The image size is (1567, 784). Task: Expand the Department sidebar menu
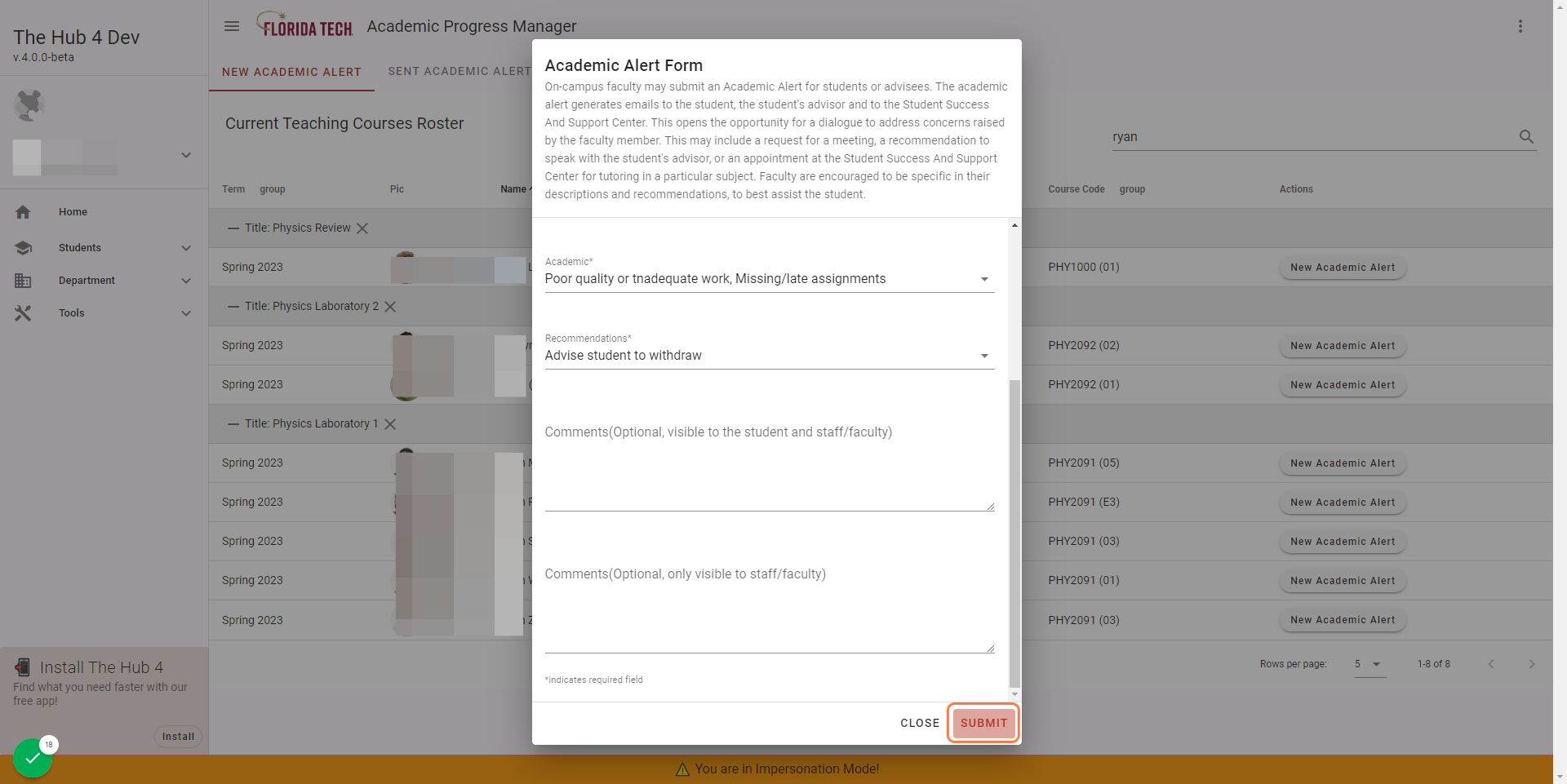[186, 281]
